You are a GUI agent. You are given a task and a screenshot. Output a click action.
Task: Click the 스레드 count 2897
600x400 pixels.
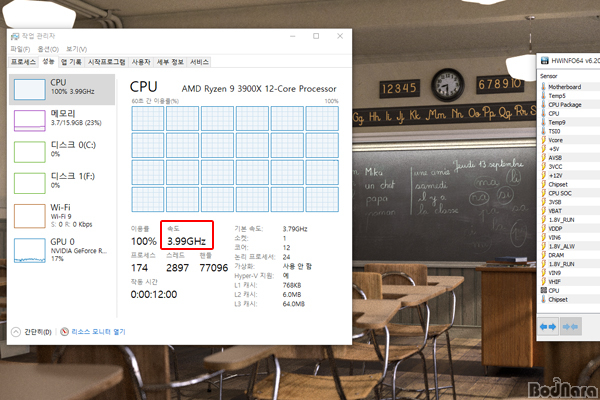(x=178, y=268)
